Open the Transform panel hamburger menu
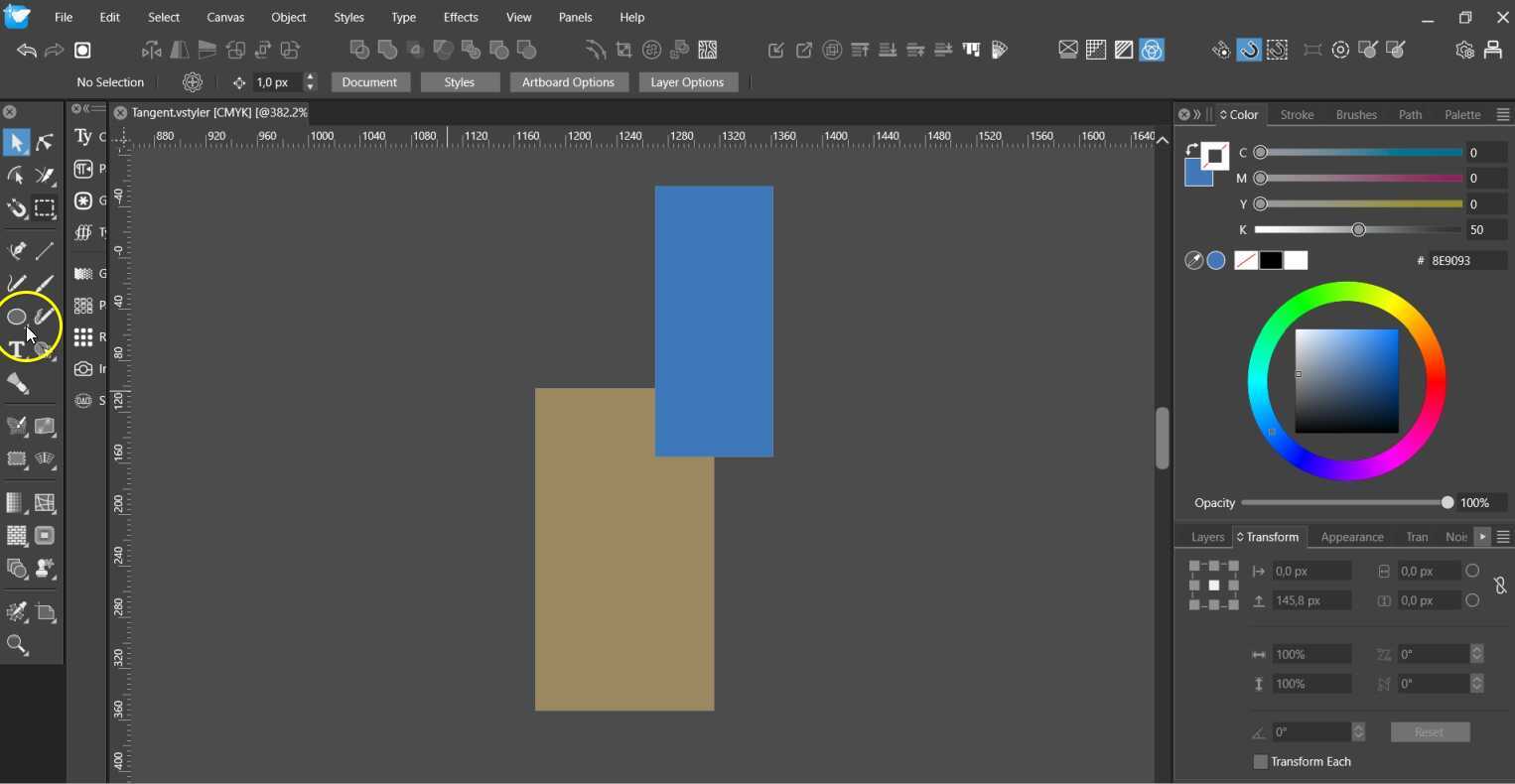The image size is (1515, 784). tap(1502, 537)
